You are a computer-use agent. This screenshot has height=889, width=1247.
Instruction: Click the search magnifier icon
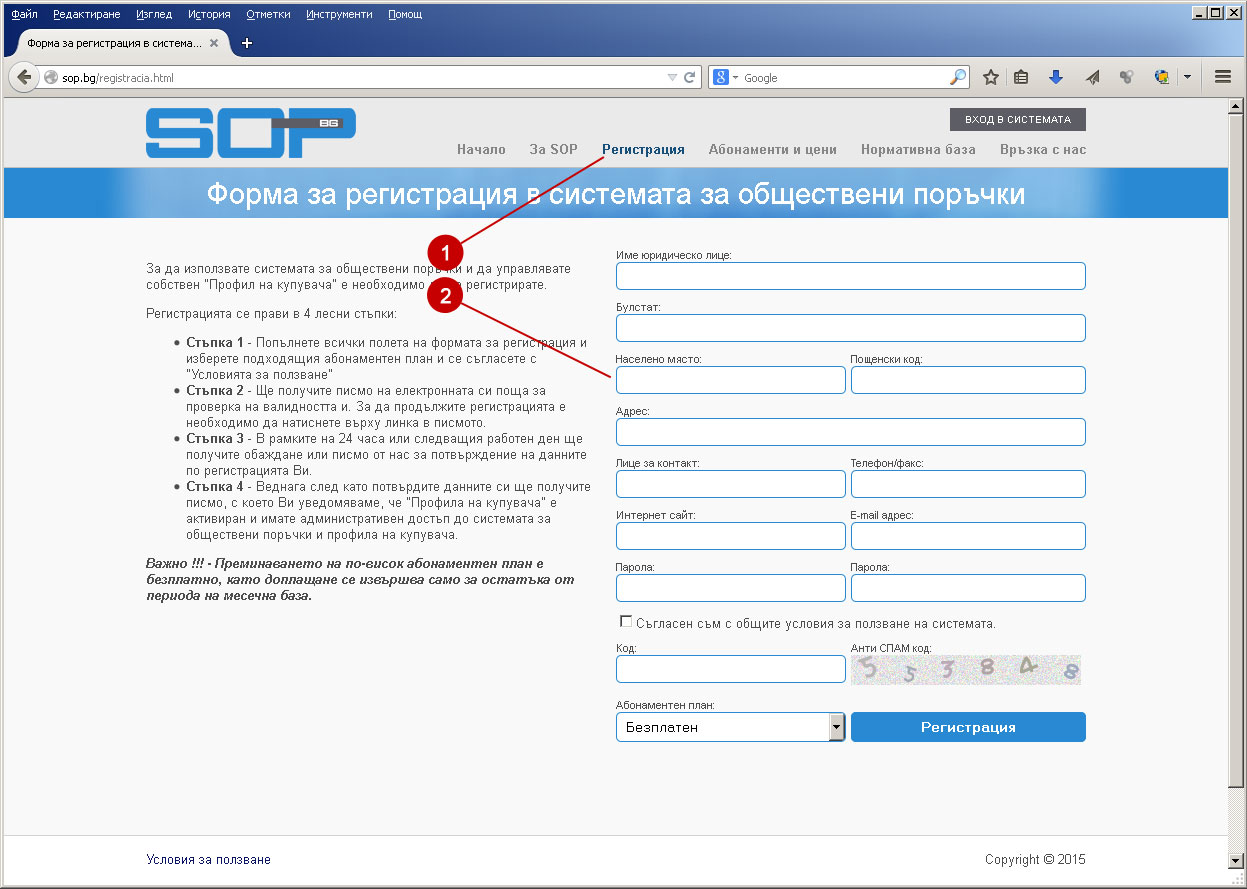tap(958, 77)
